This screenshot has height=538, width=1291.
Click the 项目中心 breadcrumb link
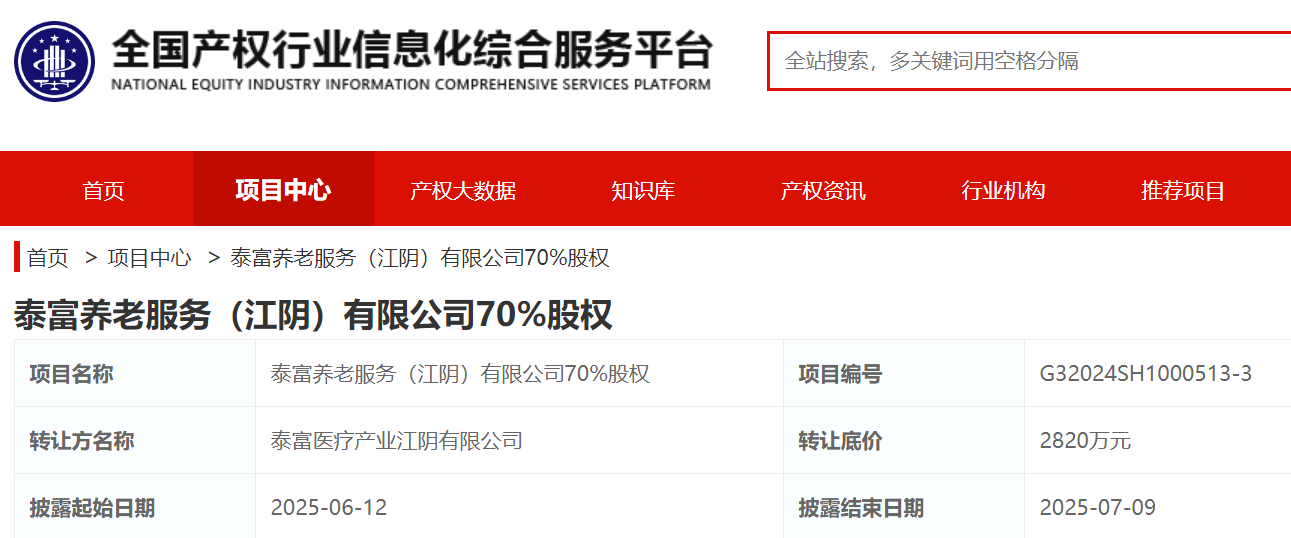click(149, 258)
